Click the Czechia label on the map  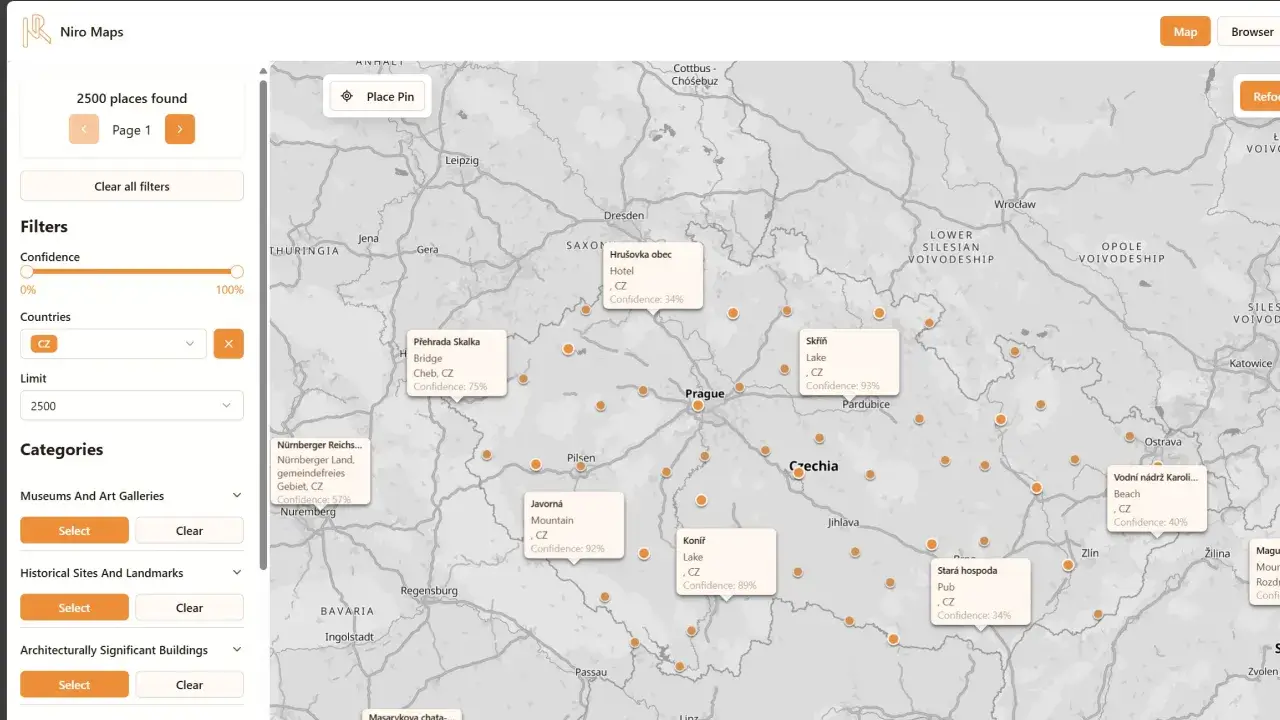tap(814, 466)
